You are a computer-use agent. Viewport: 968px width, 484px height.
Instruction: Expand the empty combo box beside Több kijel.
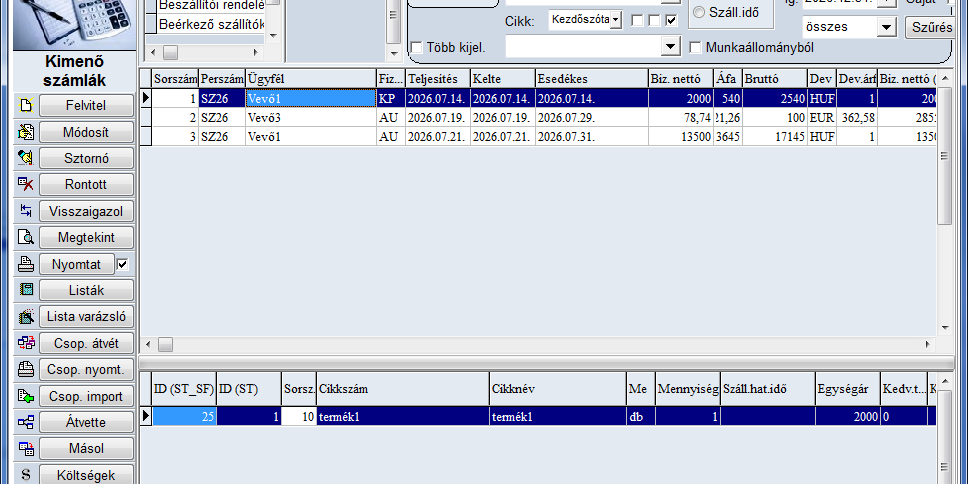point(670,46)
